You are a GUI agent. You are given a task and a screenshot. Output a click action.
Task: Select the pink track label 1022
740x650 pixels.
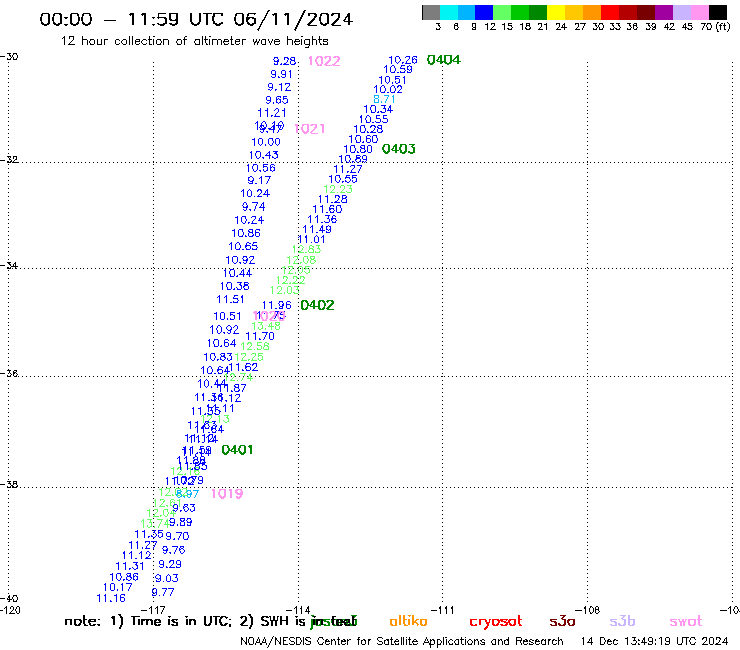point(324,61)
